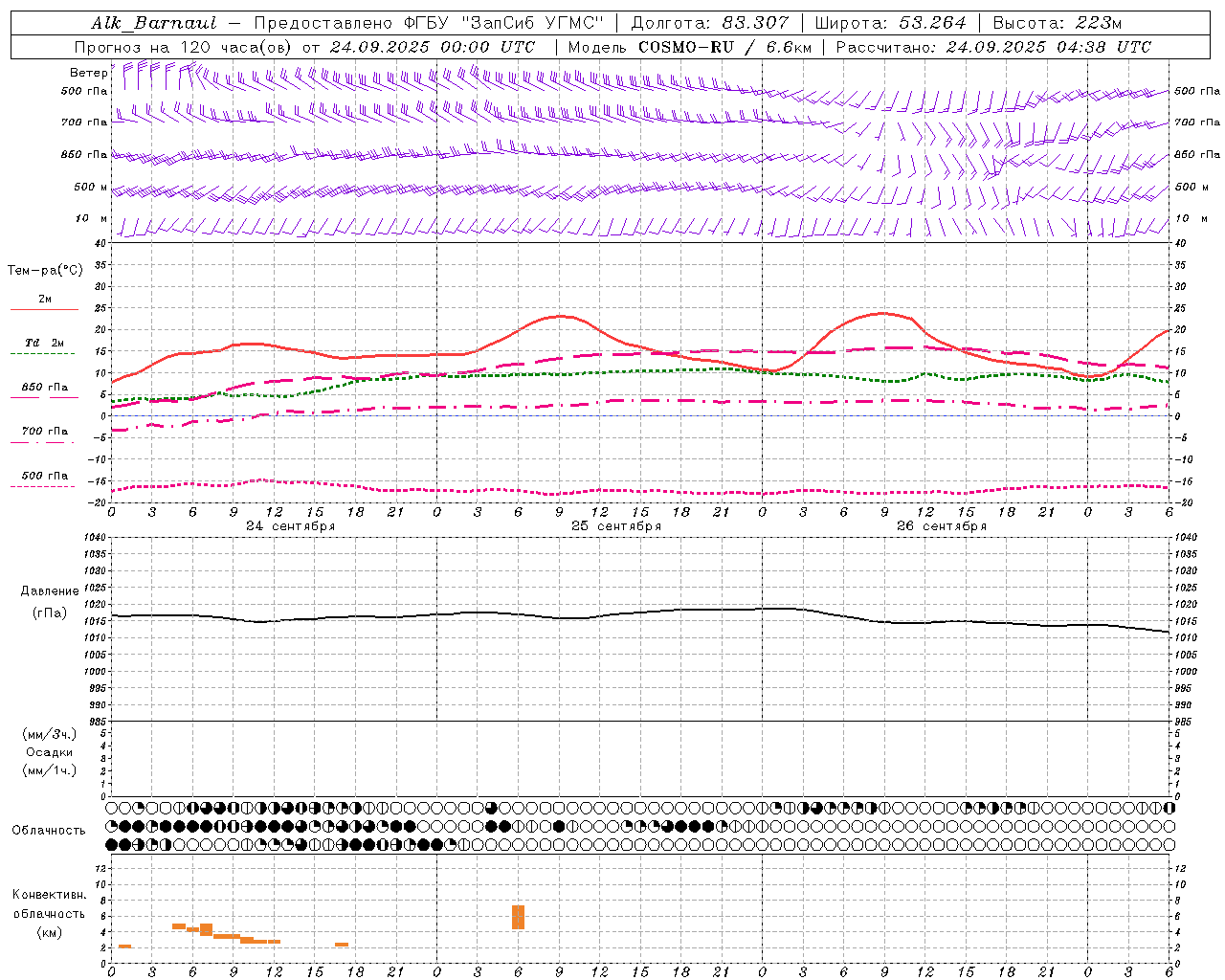1225x980 pixels.
Task: Click the tall orange convective bar at 25 Sept
Action: 518,917
